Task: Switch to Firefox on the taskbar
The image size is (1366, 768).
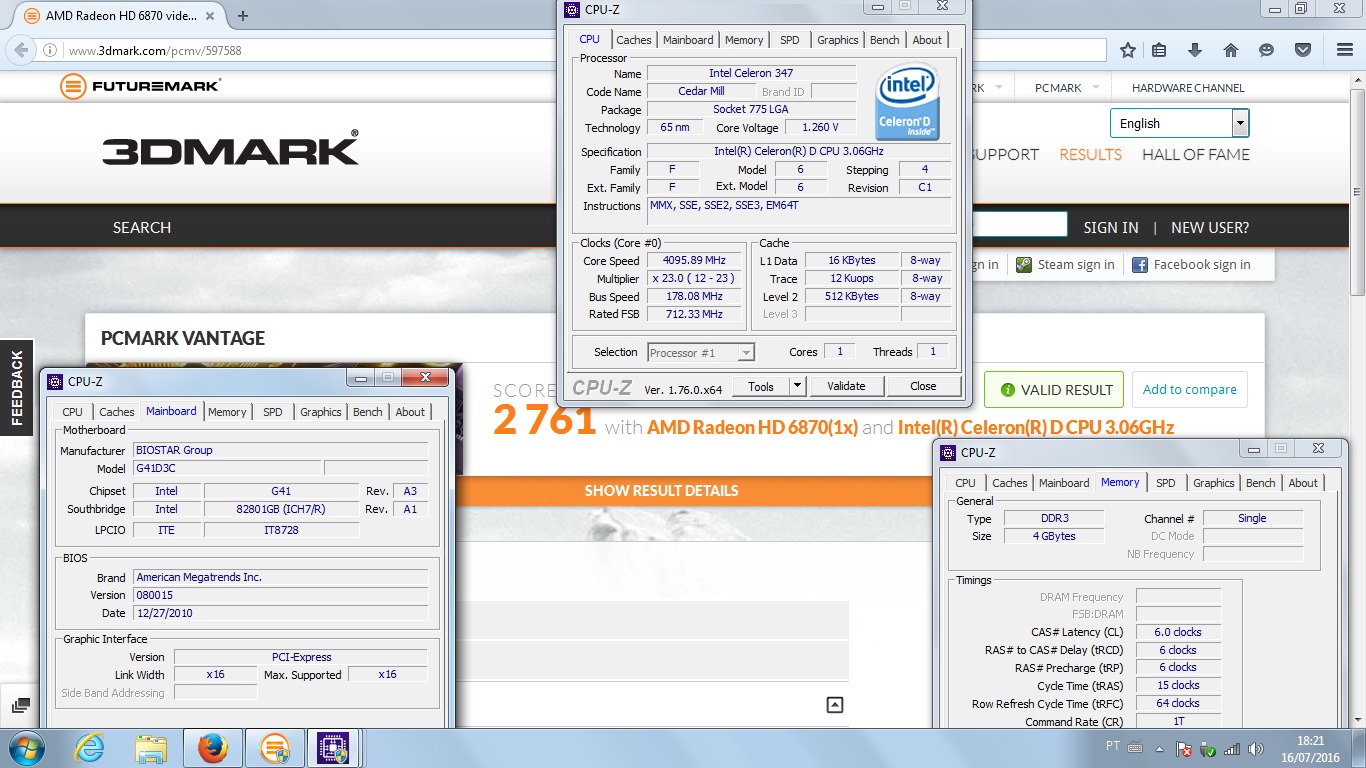Action: click(x=212, y=748)
